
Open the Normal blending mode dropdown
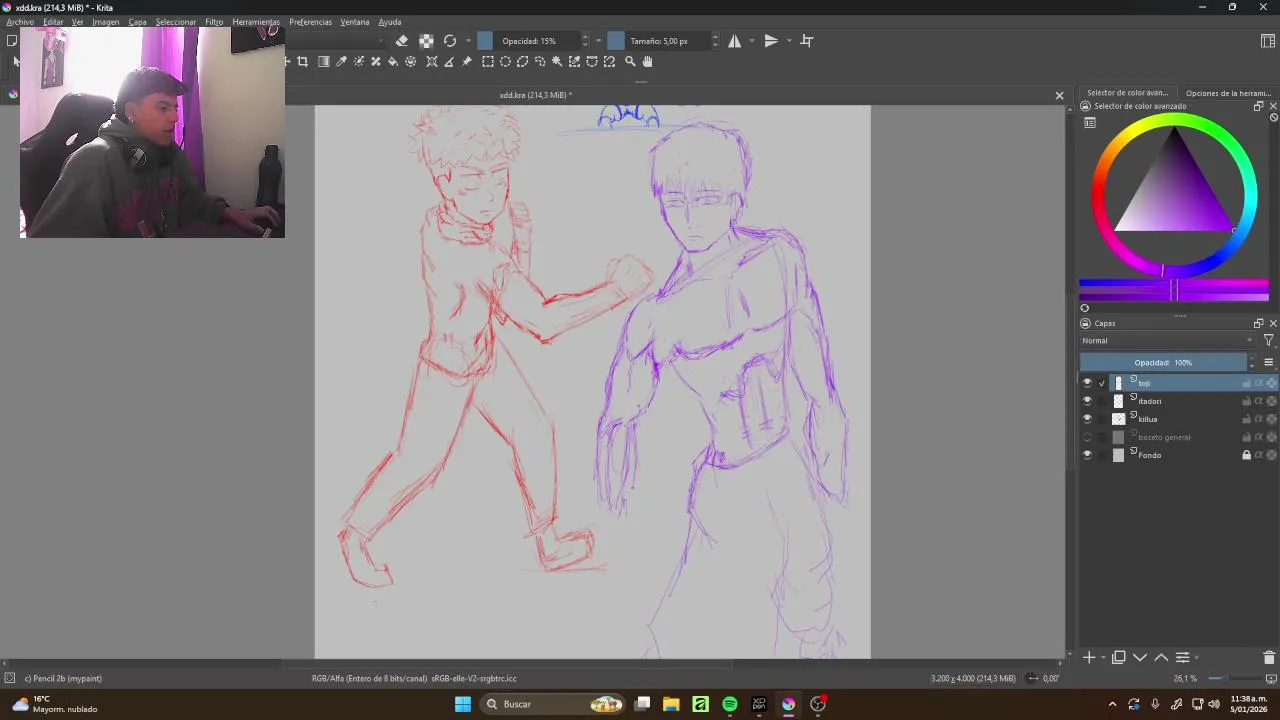point(1167,341)
